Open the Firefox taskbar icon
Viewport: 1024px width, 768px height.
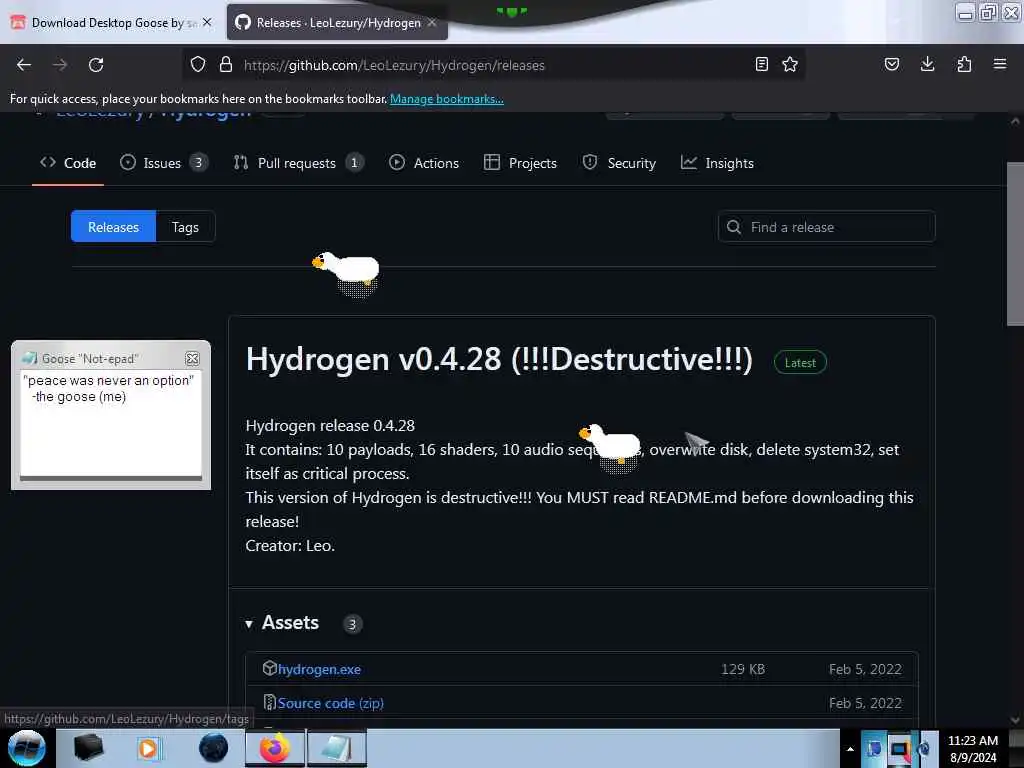275,748
